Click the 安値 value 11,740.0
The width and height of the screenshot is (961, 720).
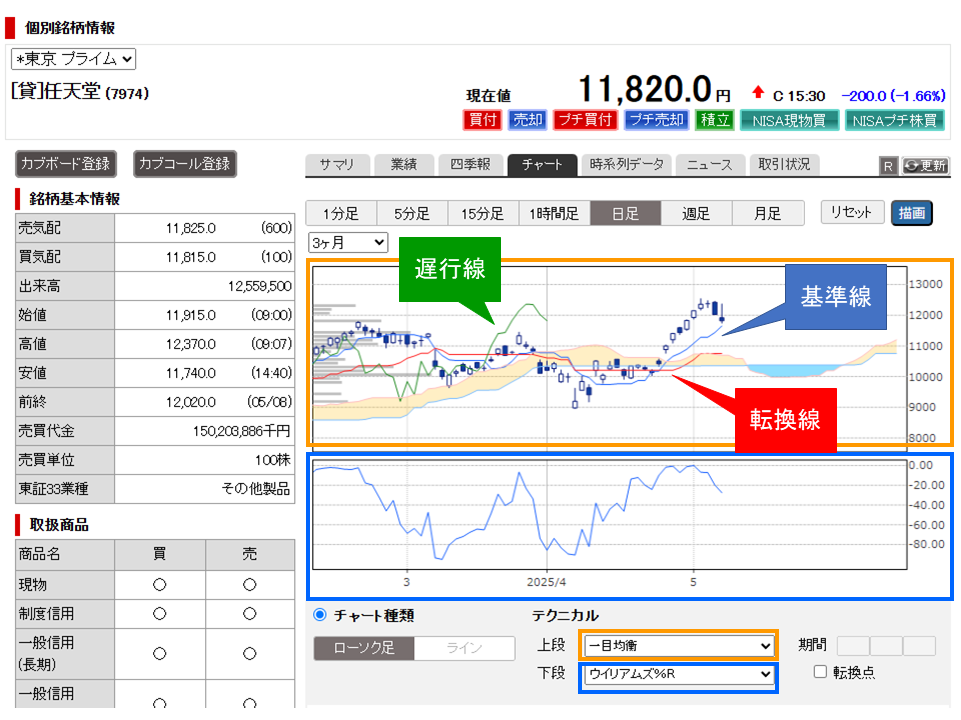click(191, 373)
